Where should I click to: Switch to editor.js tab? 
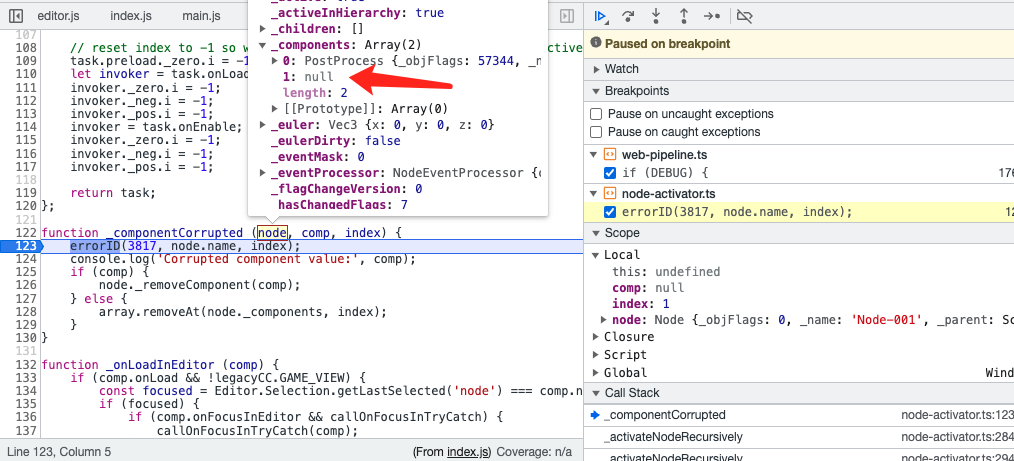click(58, 16)
